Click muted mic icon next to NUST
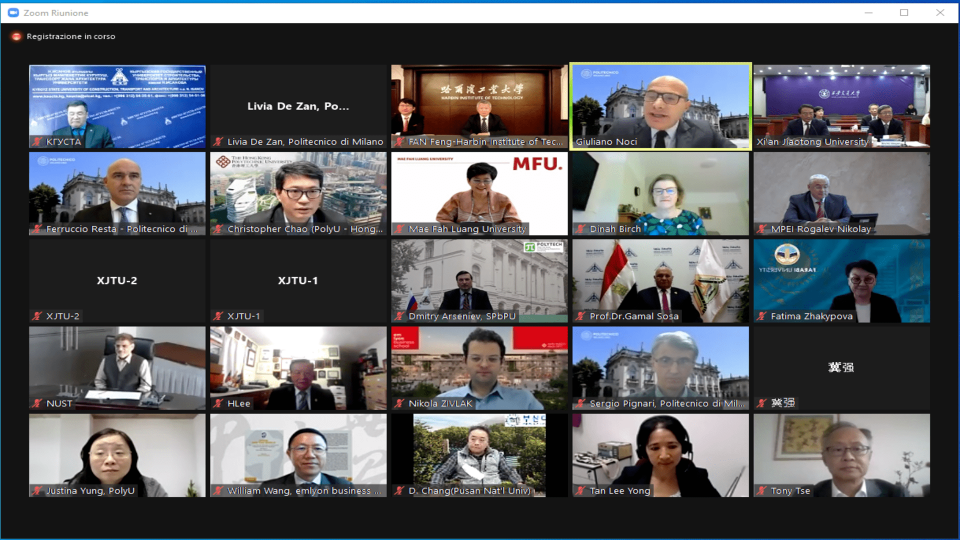Image resolution: width=960 pixels, height=540 pixels. coord(37,404)
